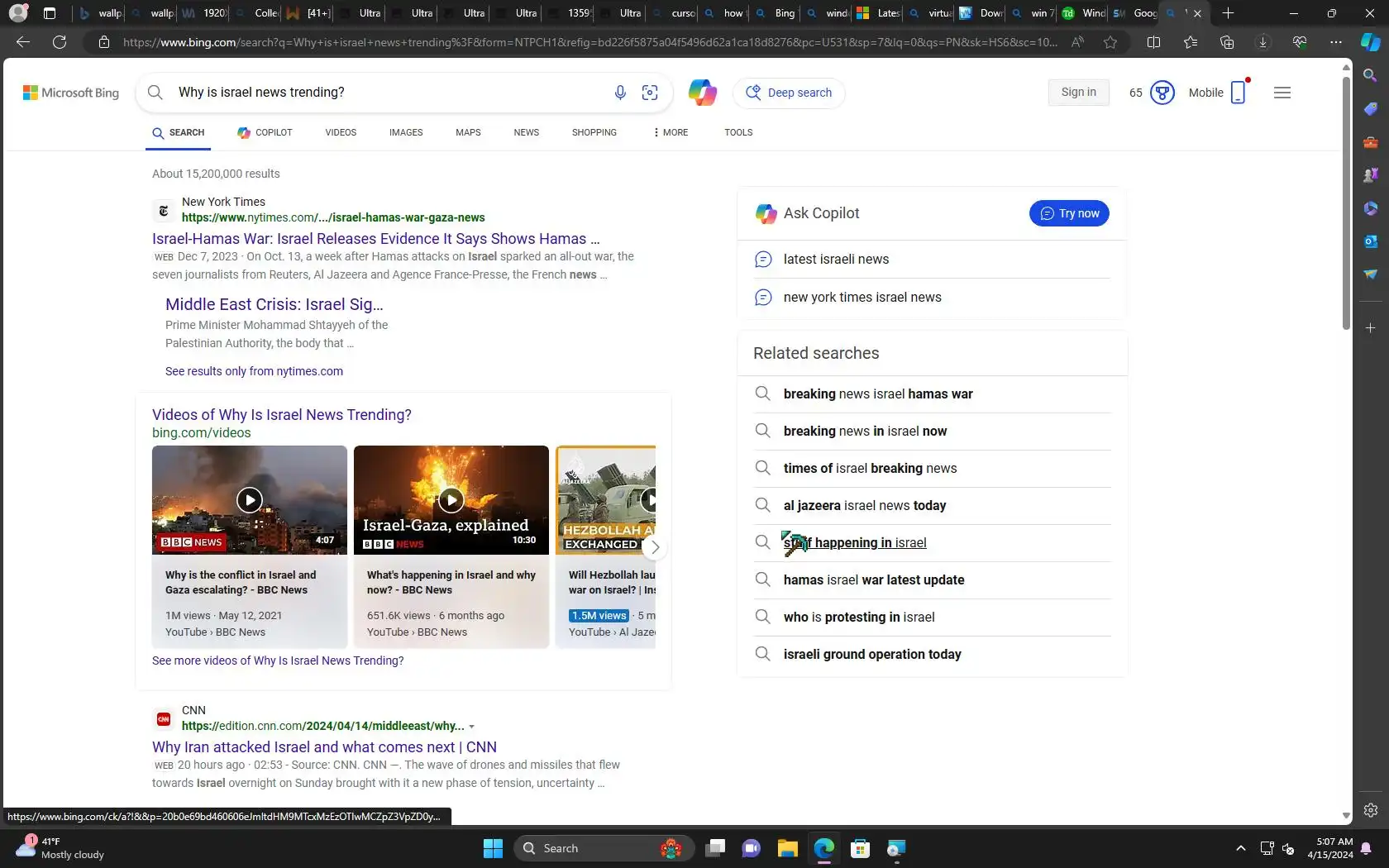The width and height of the screenshot is (1389, 868).
Task: Click the Deep search button
Action: tap(789, 93)
